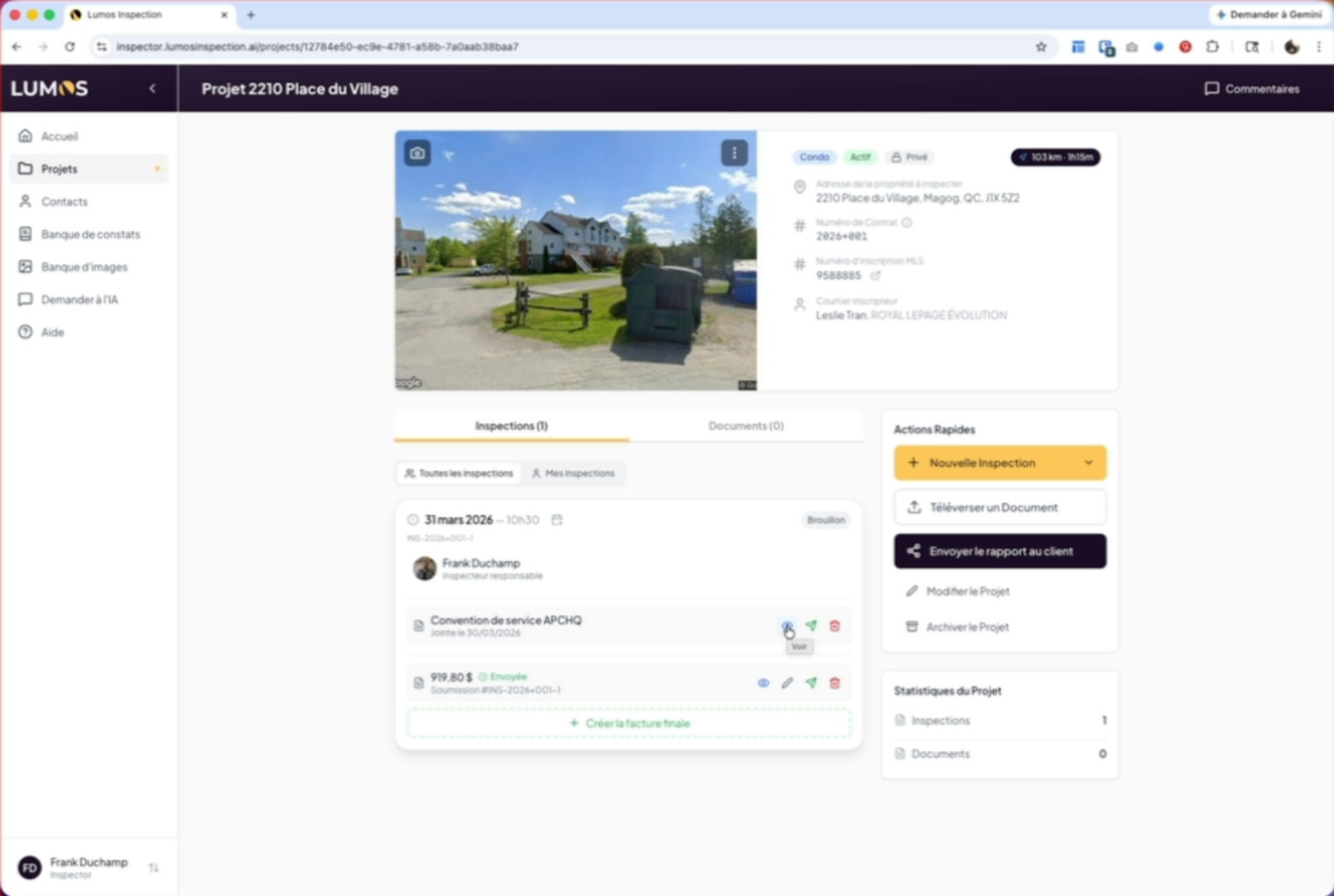Open the MLS listing external link icon
Screen dimensions: 1334x896
click(x=875, y=275)
